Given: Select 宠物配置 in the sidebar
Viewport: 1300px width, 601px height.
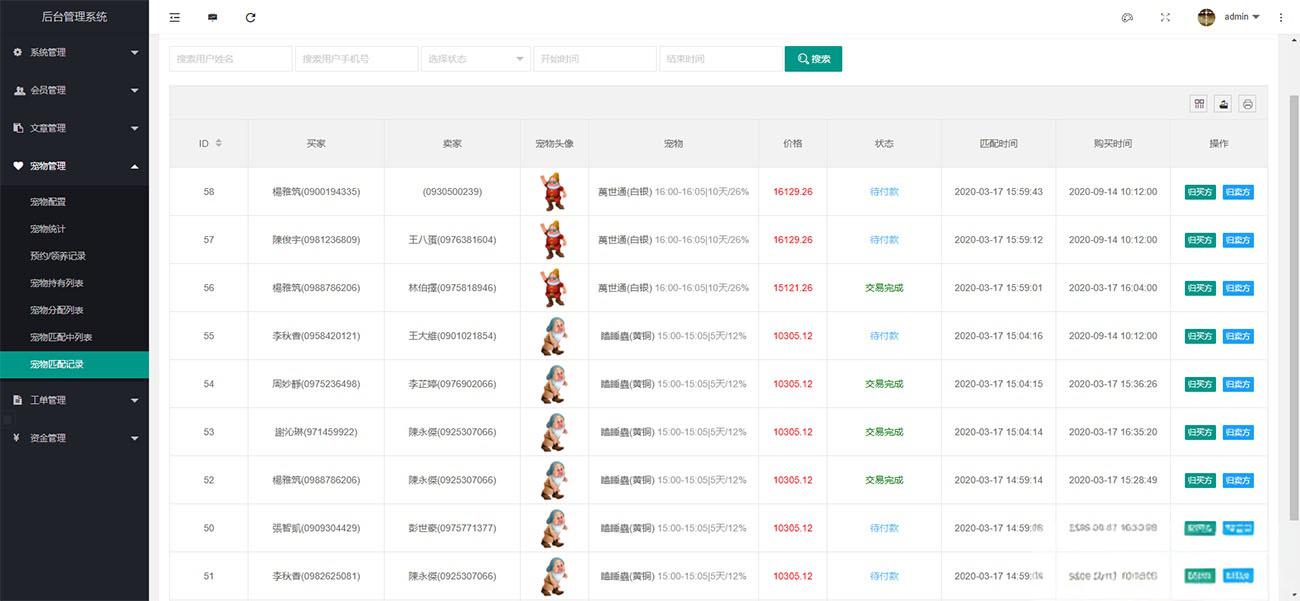Looking at the screenshot, I should point(48,202).
